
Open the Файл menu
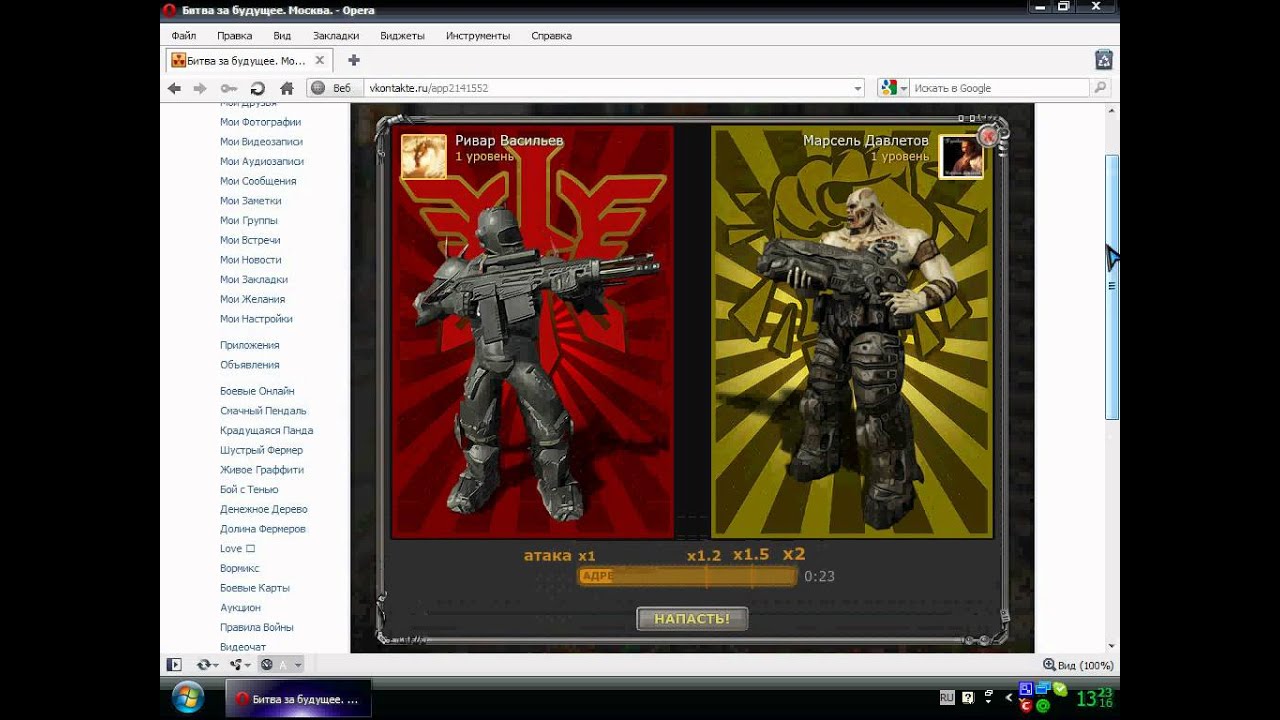point(183,35)
